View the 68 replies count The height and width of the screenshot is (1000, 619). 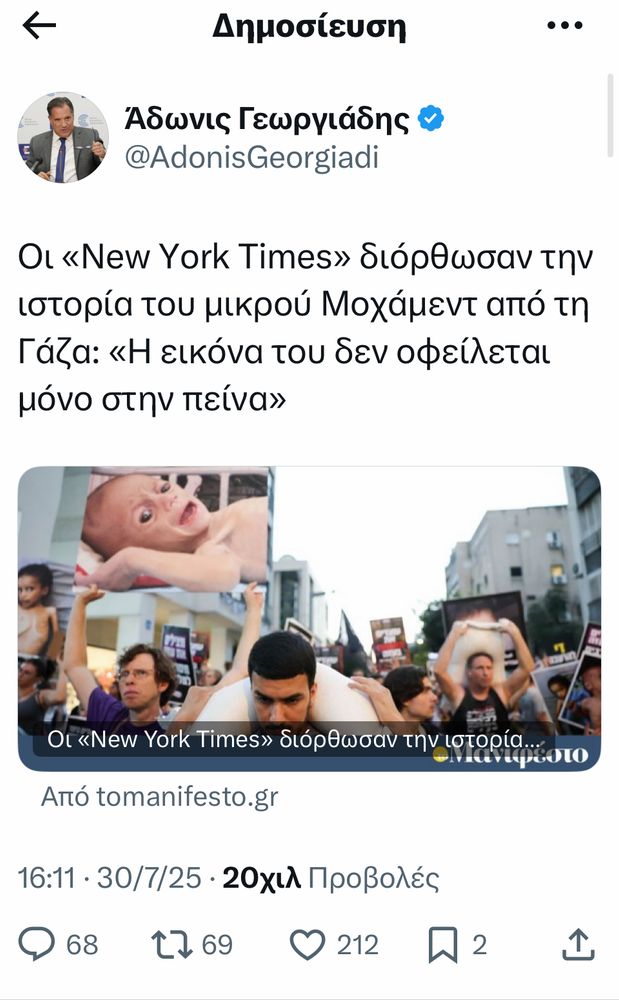pos(82,945)
